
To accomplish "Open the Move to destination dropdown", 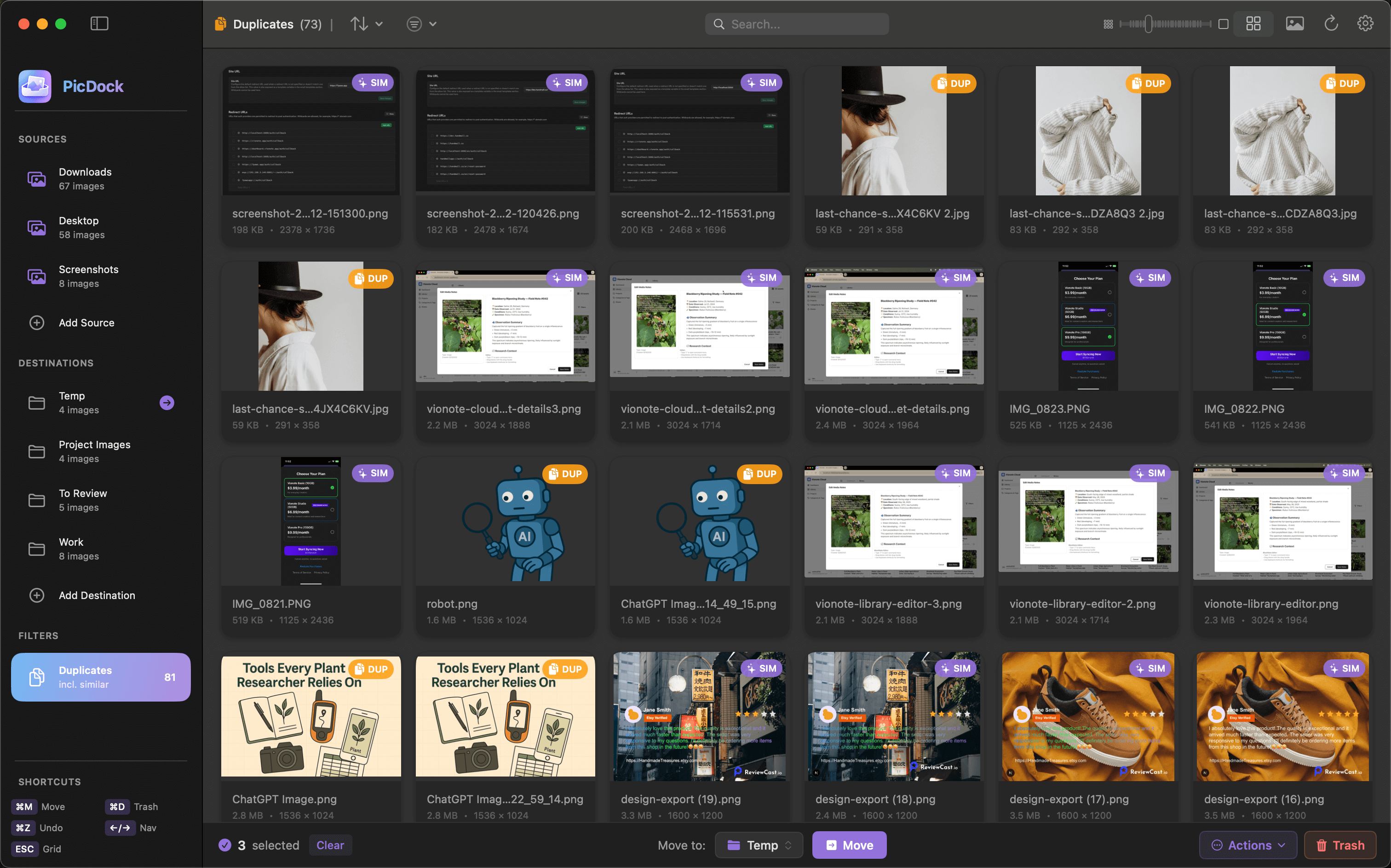I will point(759,845).
